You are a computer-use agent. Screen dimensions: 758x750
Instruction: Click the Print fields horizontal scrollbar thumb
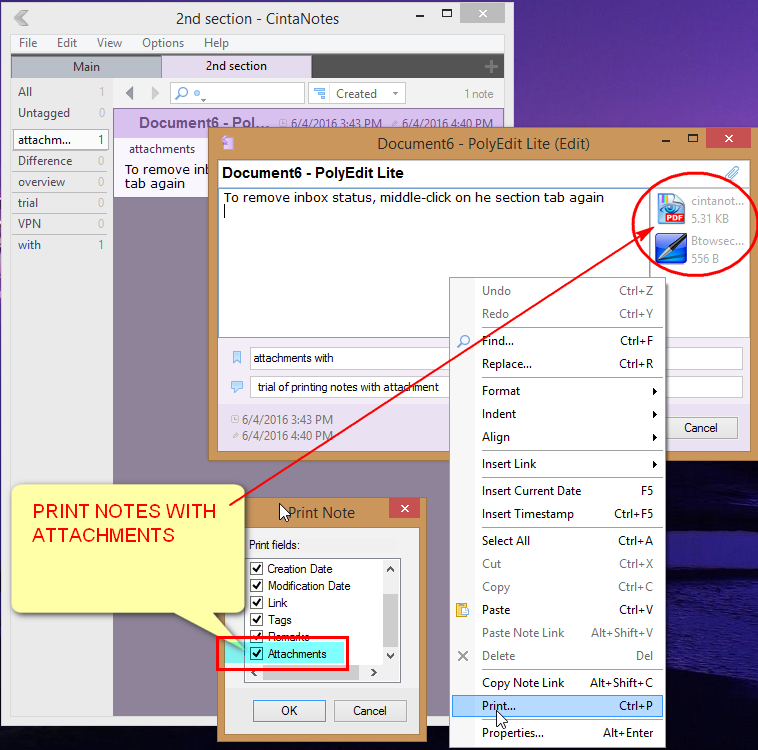[x=310, y=673]
